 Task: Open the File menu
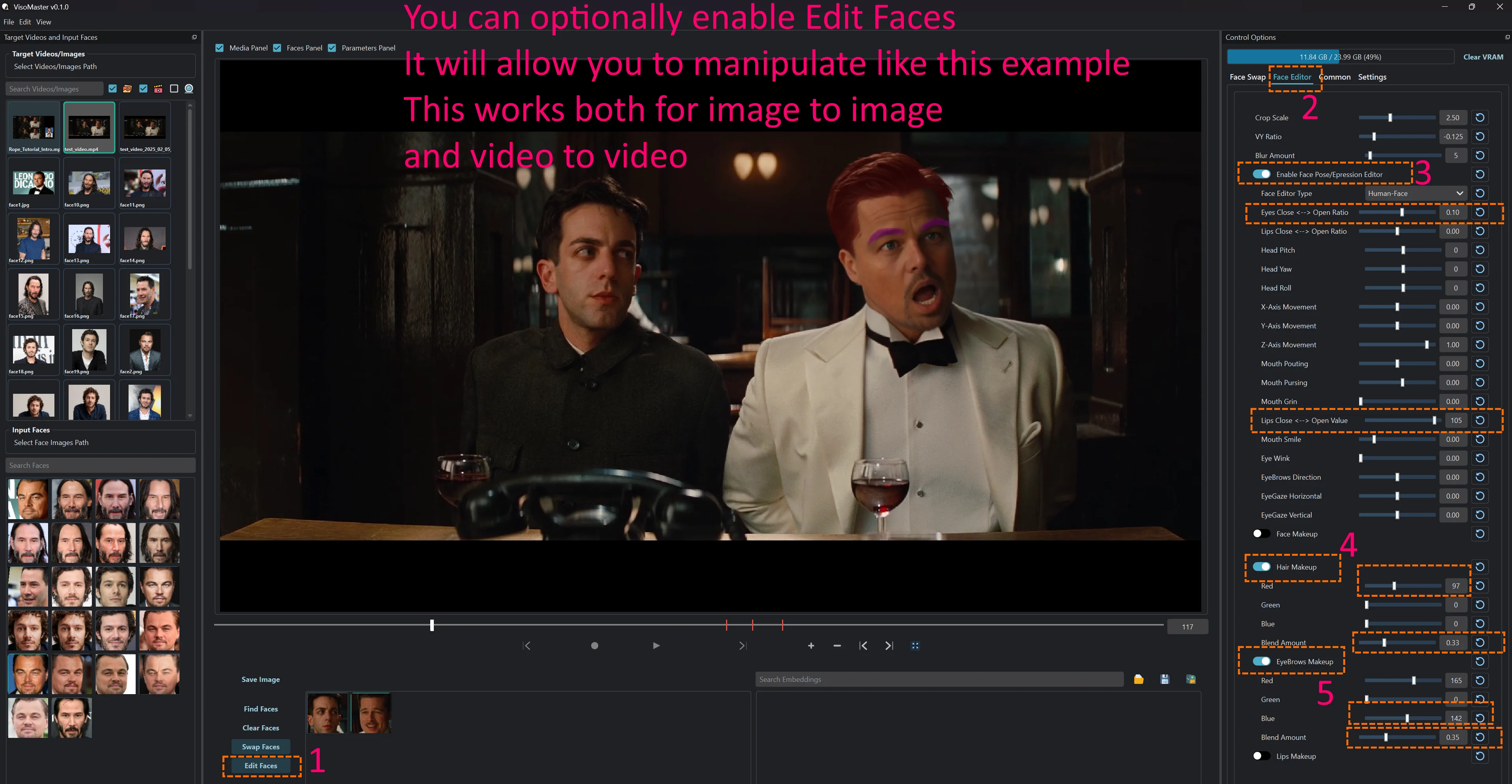tap(9, 22)
